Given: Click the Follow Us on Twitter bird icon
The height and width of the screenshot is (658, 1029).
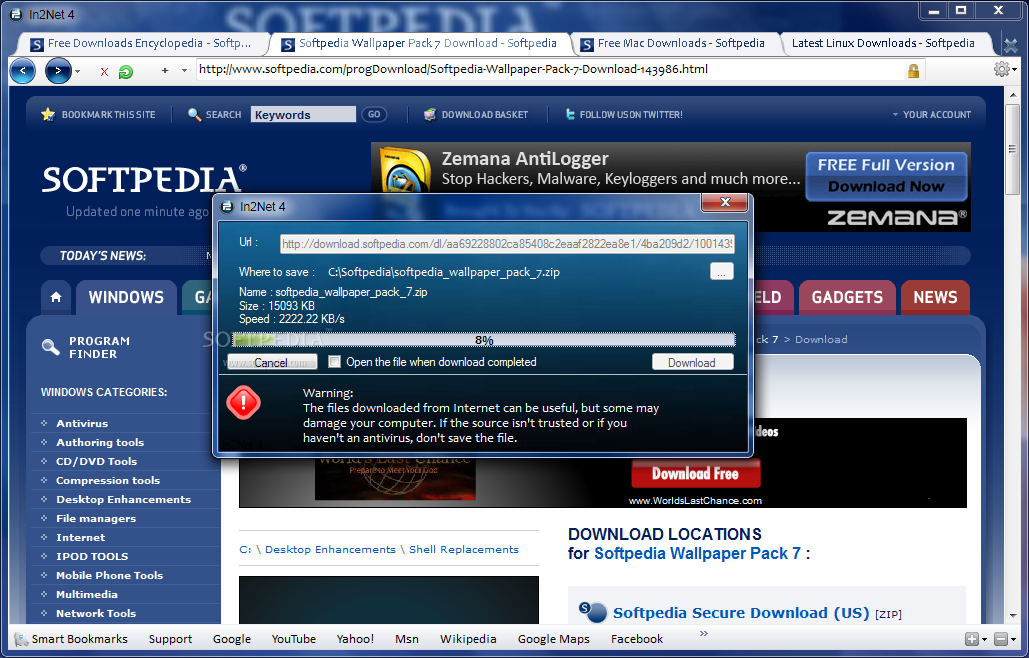Looking at the screenshot, I should (x=570, y=114).
